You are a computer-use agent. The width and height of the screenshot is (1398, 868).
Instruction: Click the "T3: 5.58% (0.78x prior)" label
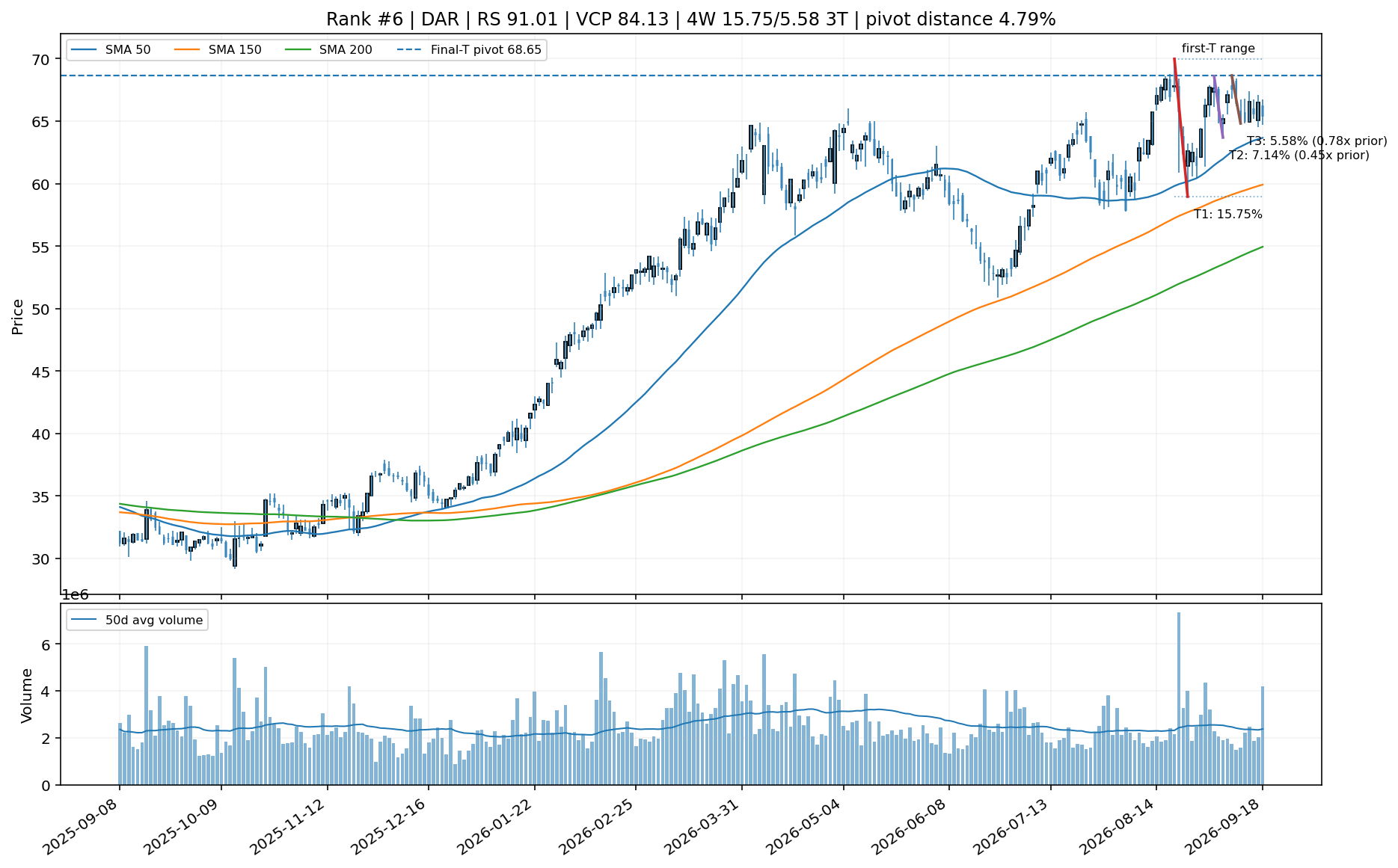pos(1317,141)
